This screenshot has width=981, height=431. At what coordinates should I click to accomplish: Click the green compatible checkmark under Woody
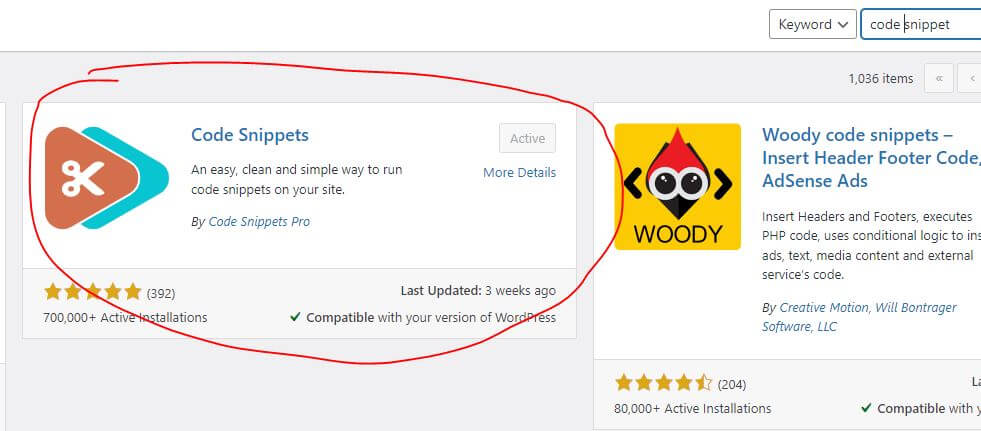(867, 408)
